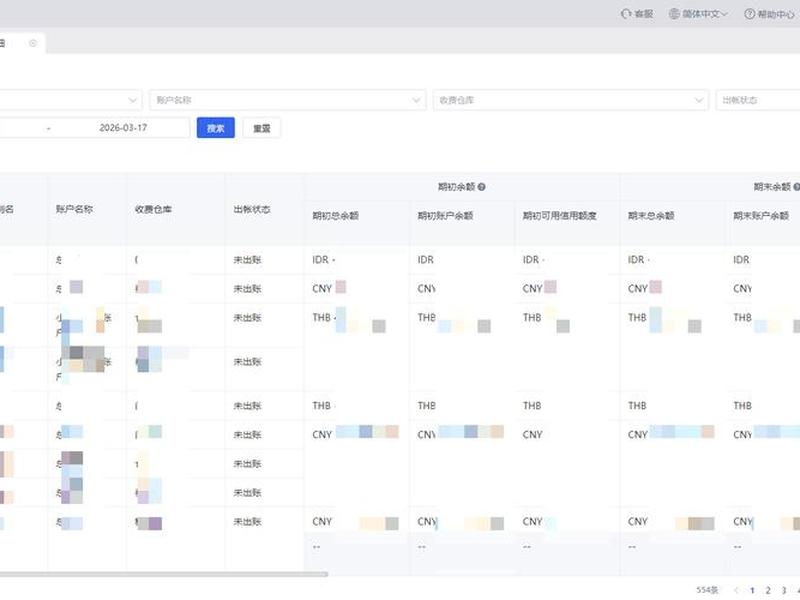
Task: Click the 期初总余额 column header
Action: (x=336, y=216)
